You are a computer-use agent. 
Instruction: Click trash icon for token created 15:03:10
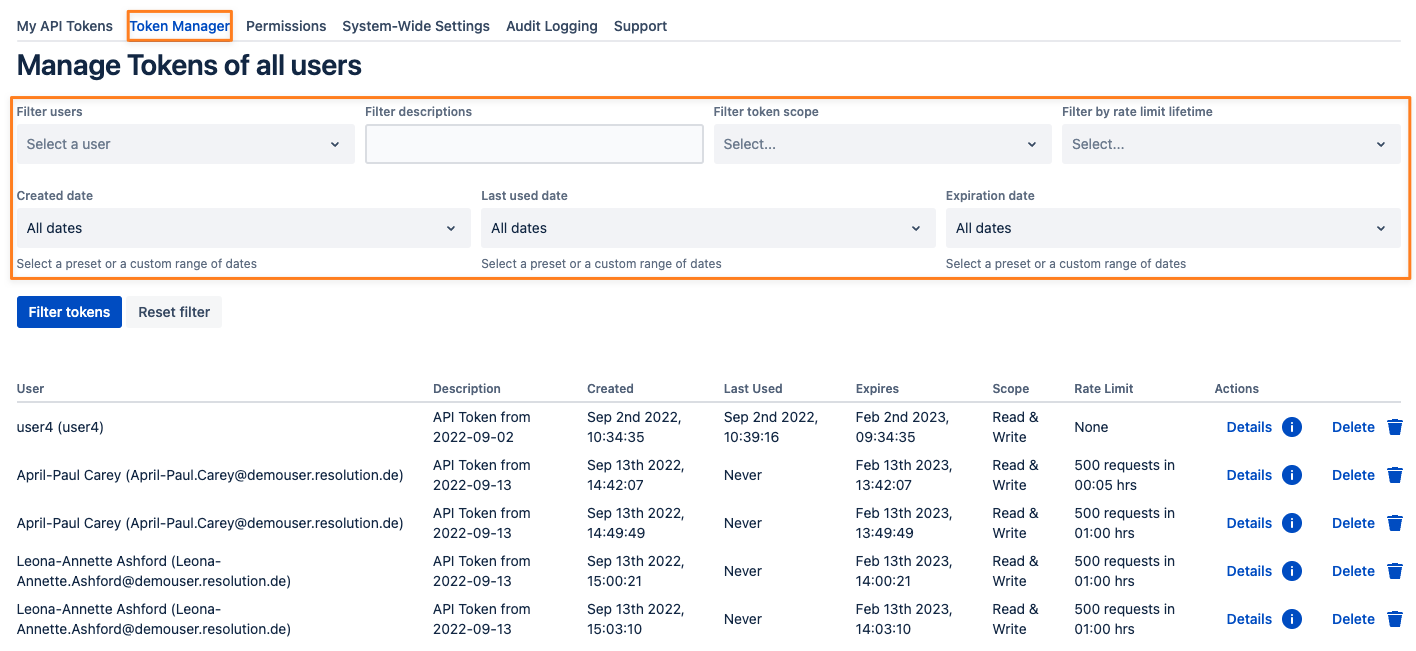click(1395, 619)
